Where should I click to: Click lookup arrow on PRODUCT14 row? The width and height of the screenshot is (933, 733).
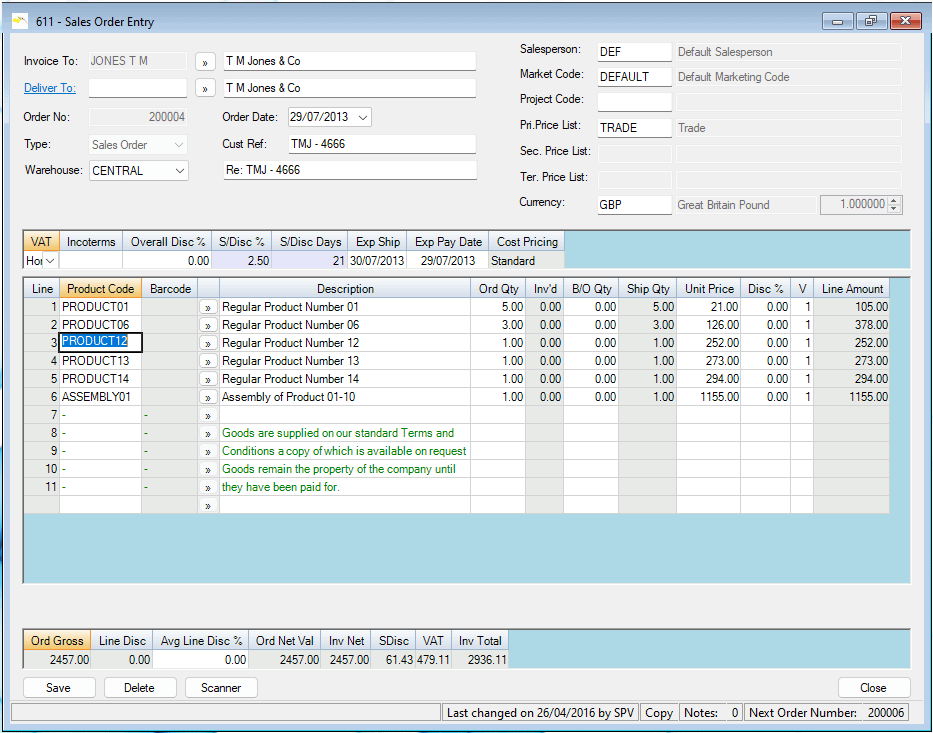[208, 379]
